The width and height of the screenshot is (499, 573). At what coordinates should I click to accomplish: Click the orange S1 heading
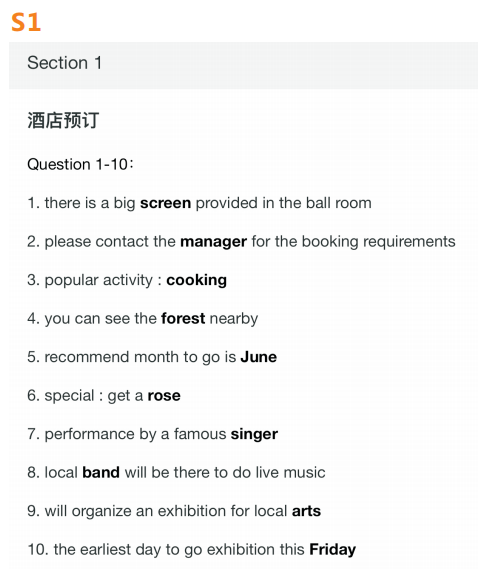26,22
